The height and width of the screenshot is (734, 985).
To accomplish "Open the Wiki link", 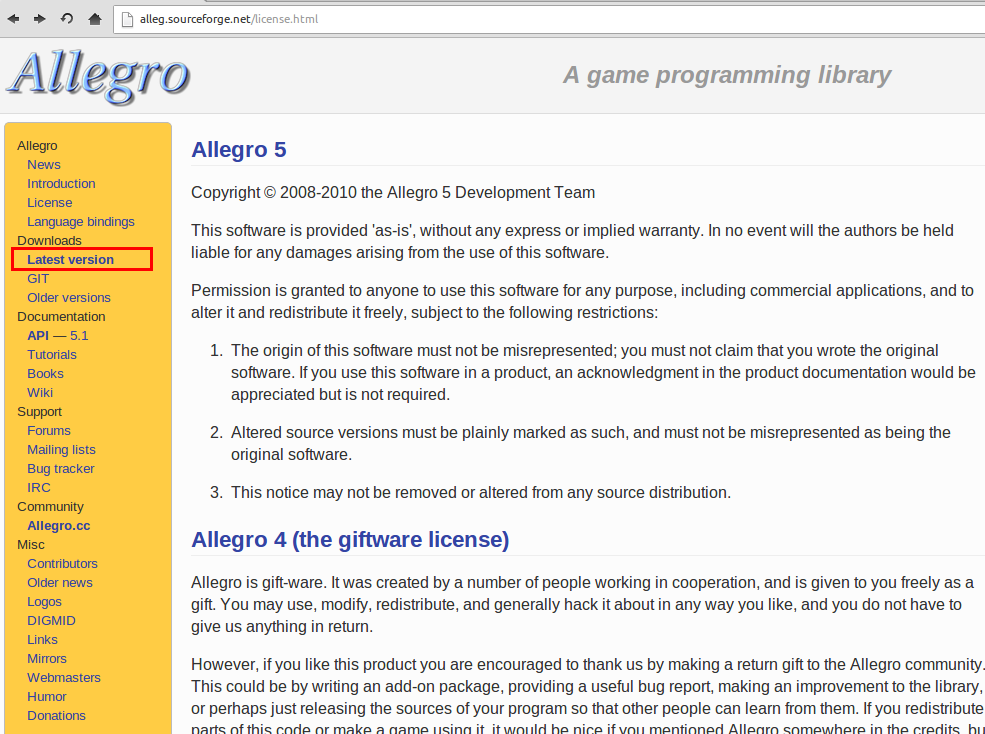I will tap(40, 392).
